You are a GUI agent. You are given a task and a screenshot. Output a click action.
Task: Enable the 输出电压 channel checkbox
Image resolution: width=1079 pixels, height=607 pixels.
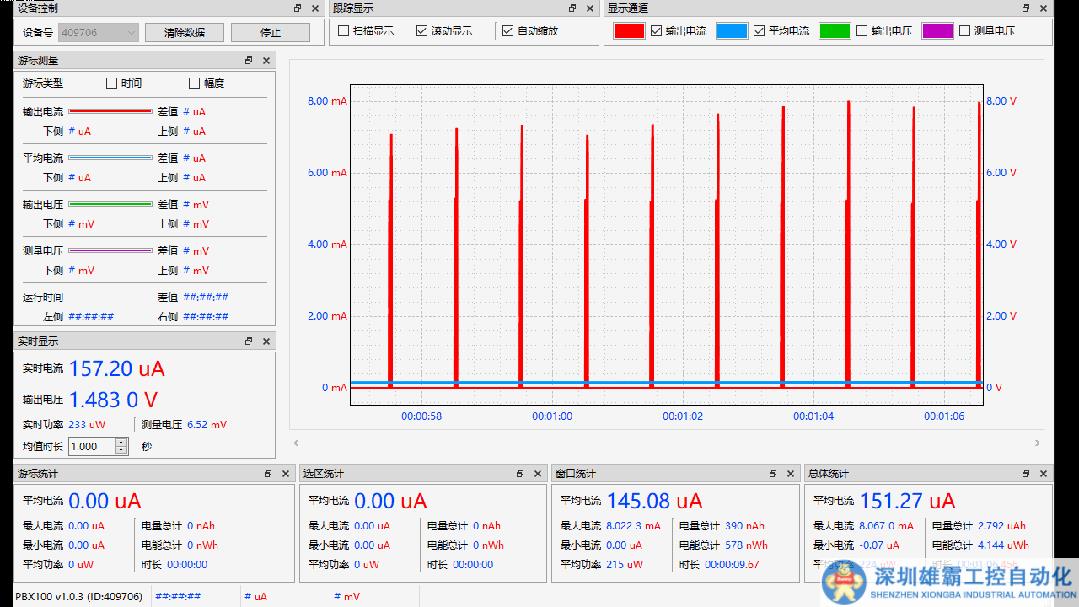(x=861, y=31)
